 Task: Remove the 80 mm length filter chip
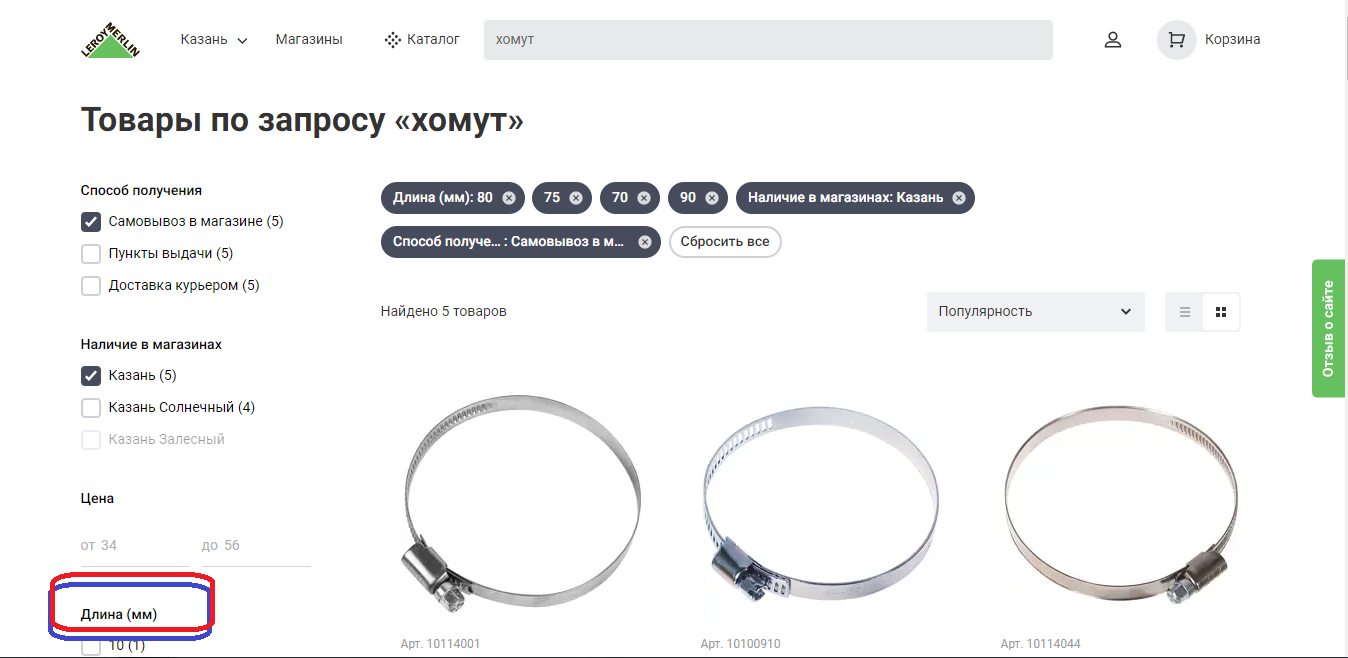click(509, 198)
